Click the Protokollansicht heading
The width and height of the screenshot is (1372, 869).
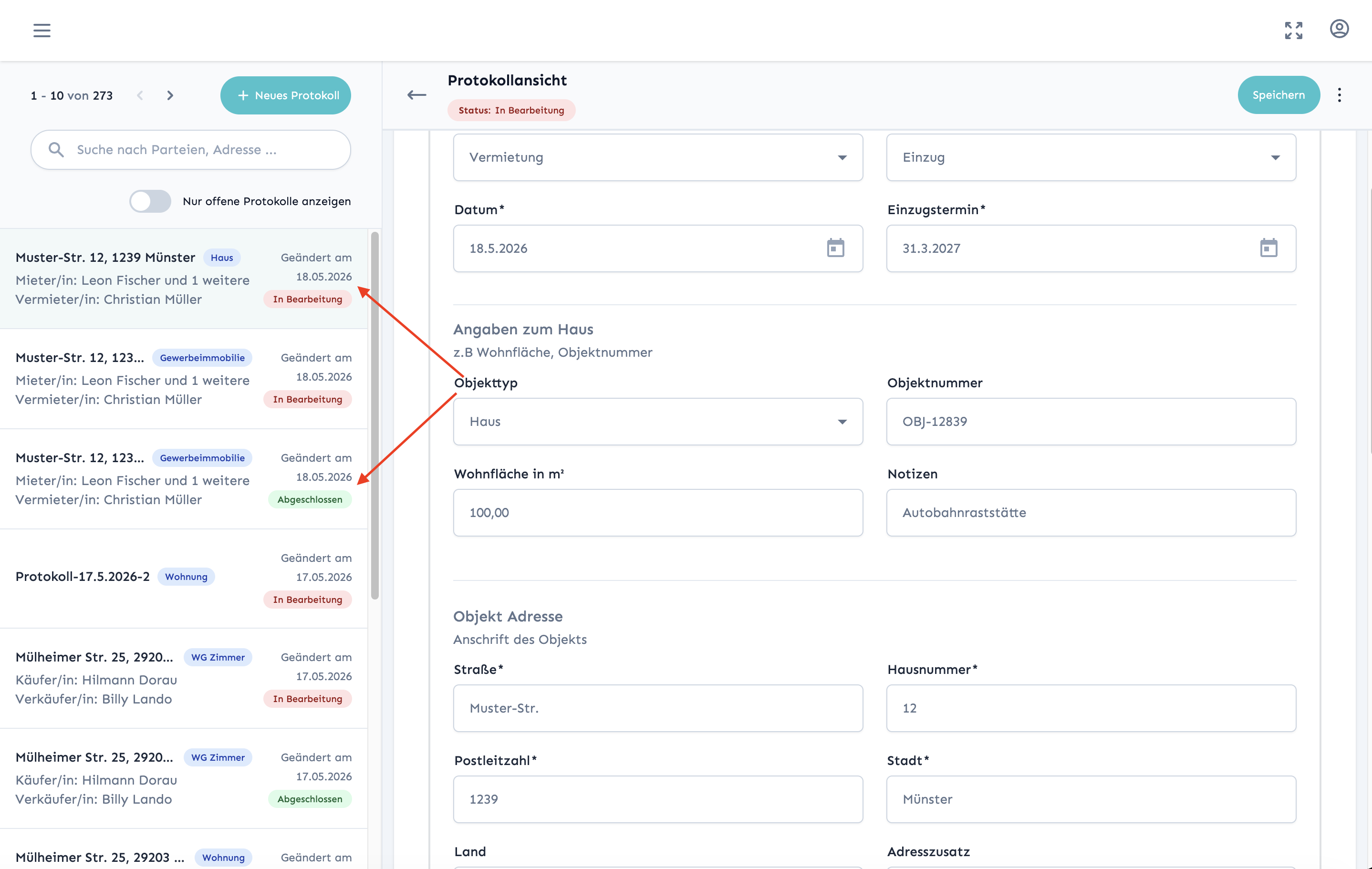click(x=507, y=80)
